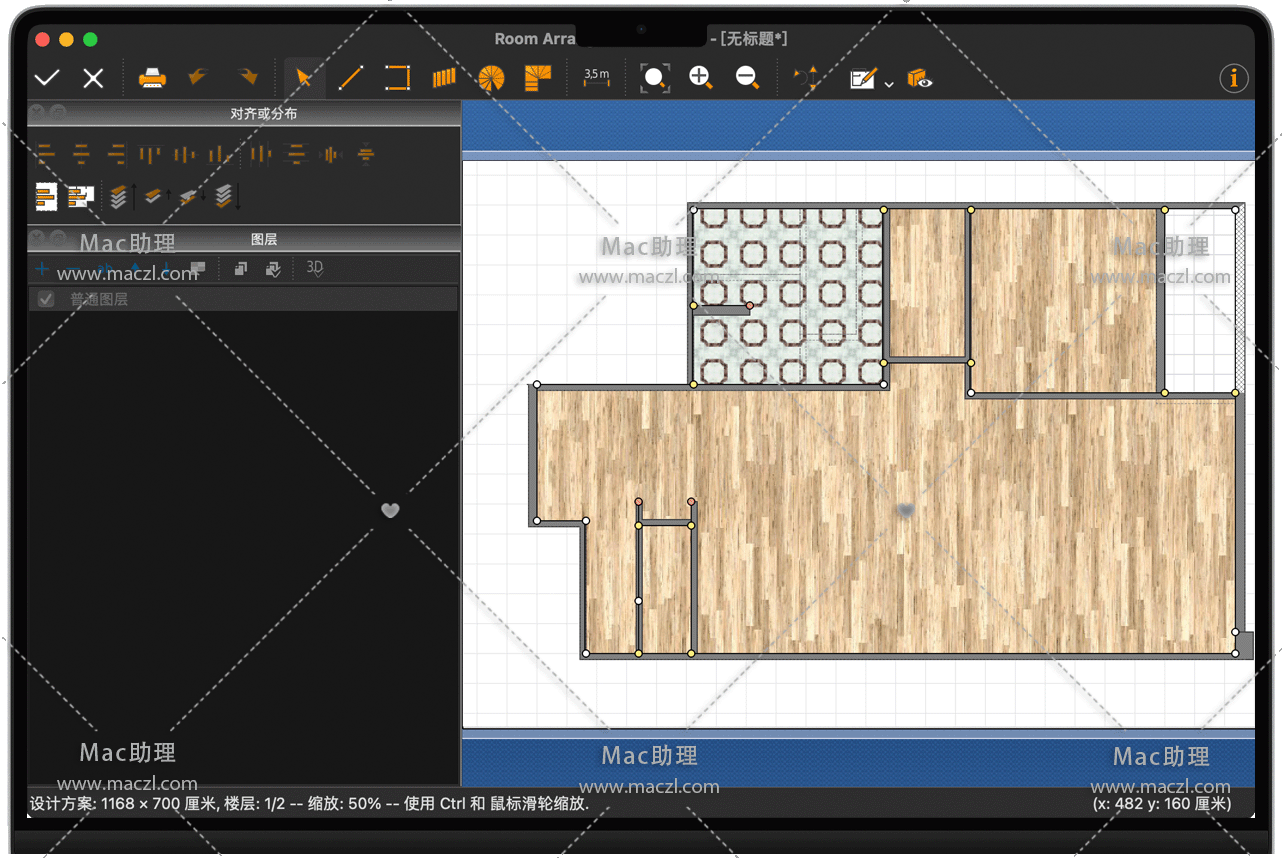
Task: Open the info button at top right
Action: 1234,78
